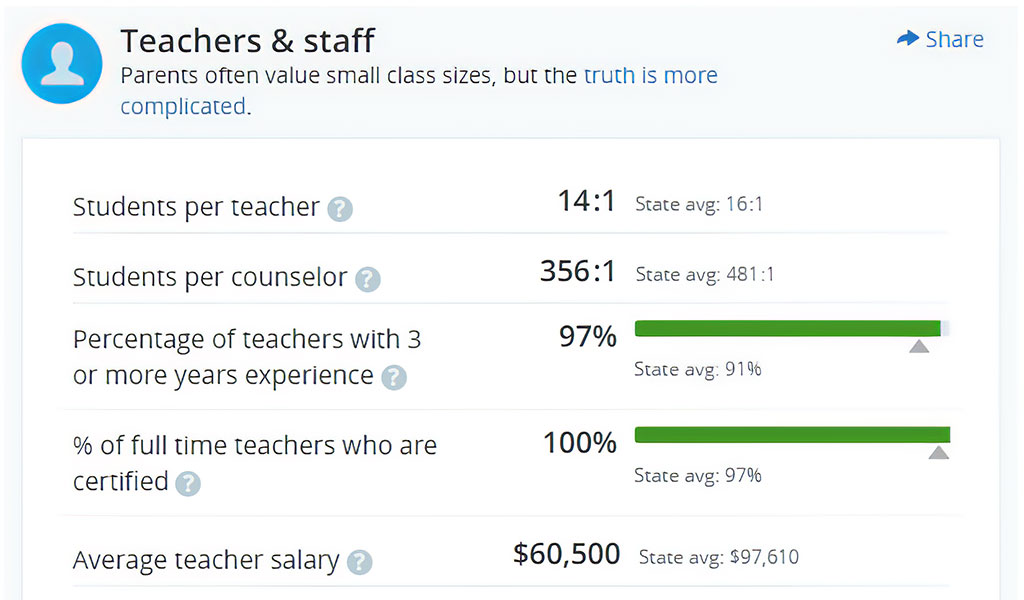Click state avg triangle marker under experience bar
Viewport: 1024px width, 600px height.
[x=919, y=346]
